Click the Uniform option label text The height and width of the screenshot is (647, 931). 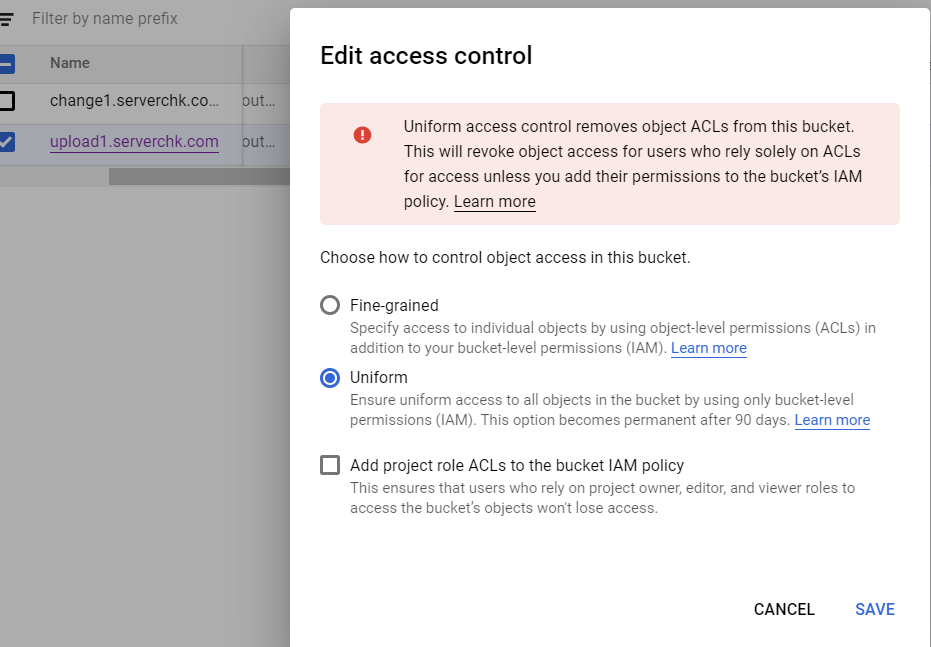click(379, 378)
